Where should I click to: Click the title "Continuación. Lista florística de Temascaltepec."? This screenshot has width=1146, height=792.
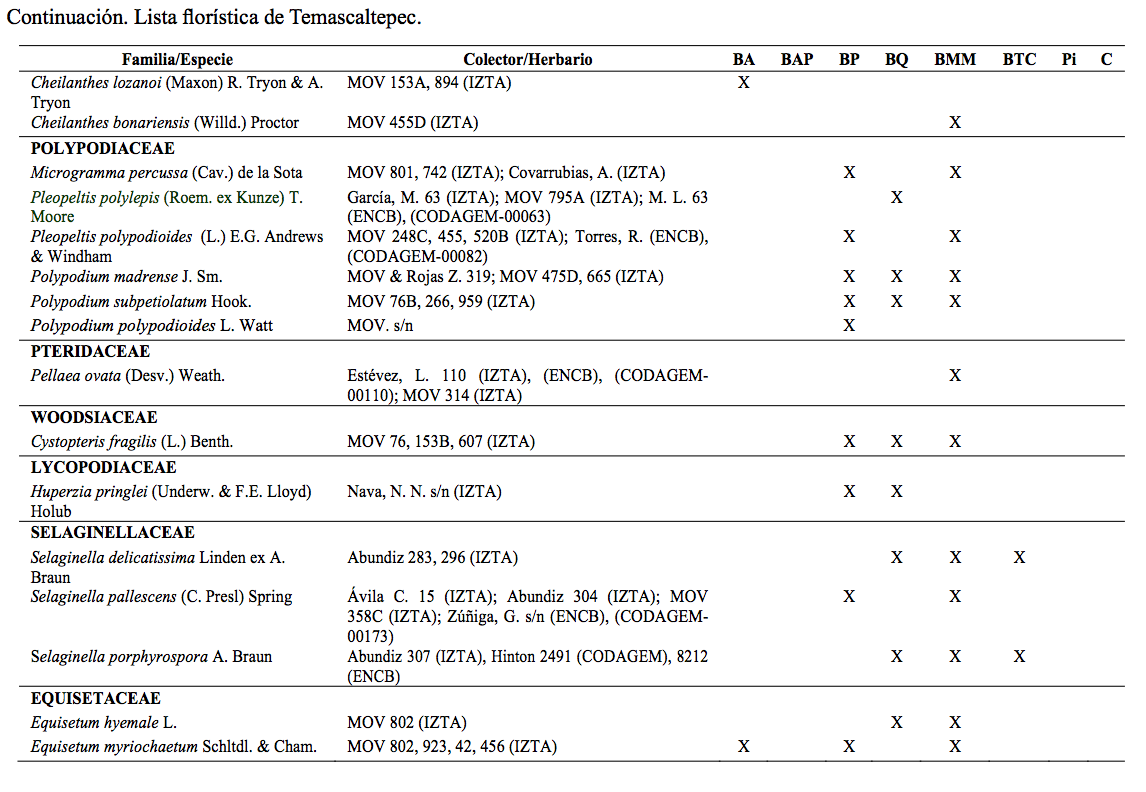point(214,19)
